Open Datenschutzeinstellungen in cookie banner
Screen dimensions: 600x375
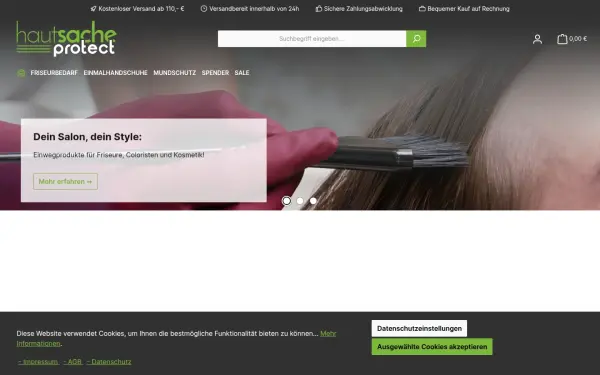coord(419,328)
